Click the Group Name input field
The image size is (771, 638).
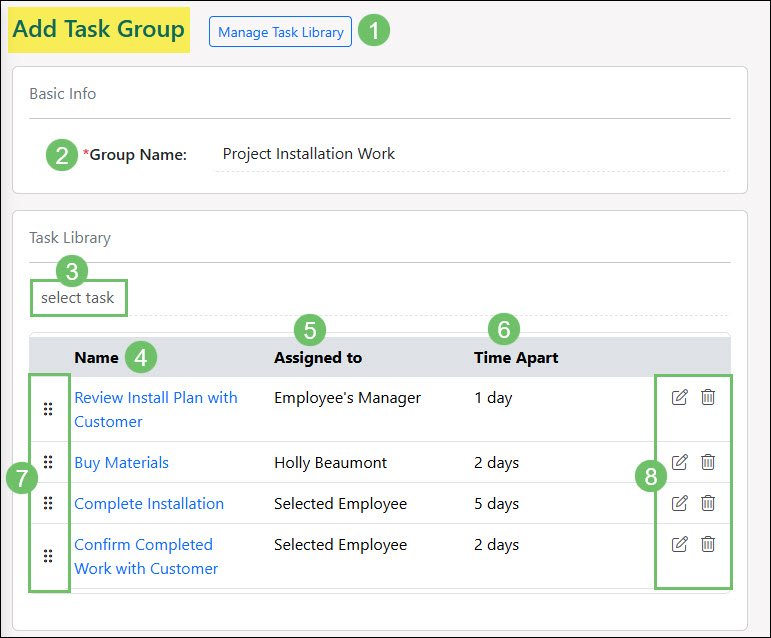point(470,154)
